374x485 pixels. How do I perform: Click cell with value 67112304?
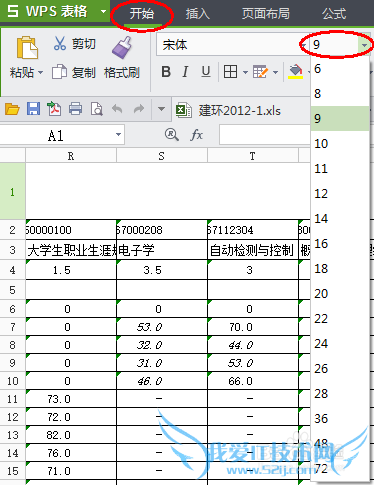tap(252, 230)
